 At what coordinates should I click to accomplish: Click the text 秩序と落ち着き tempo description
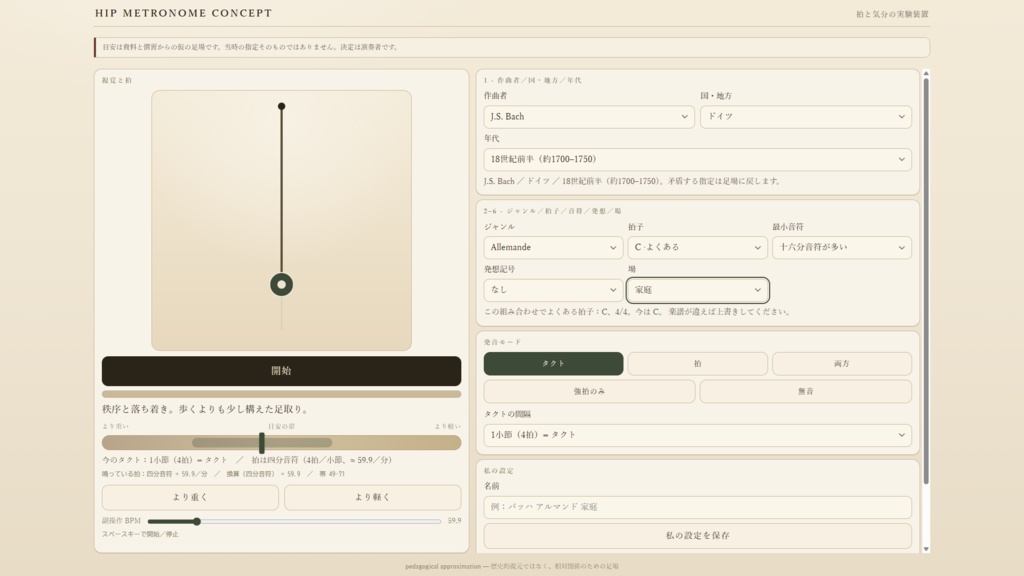click(x=205, y=409)
